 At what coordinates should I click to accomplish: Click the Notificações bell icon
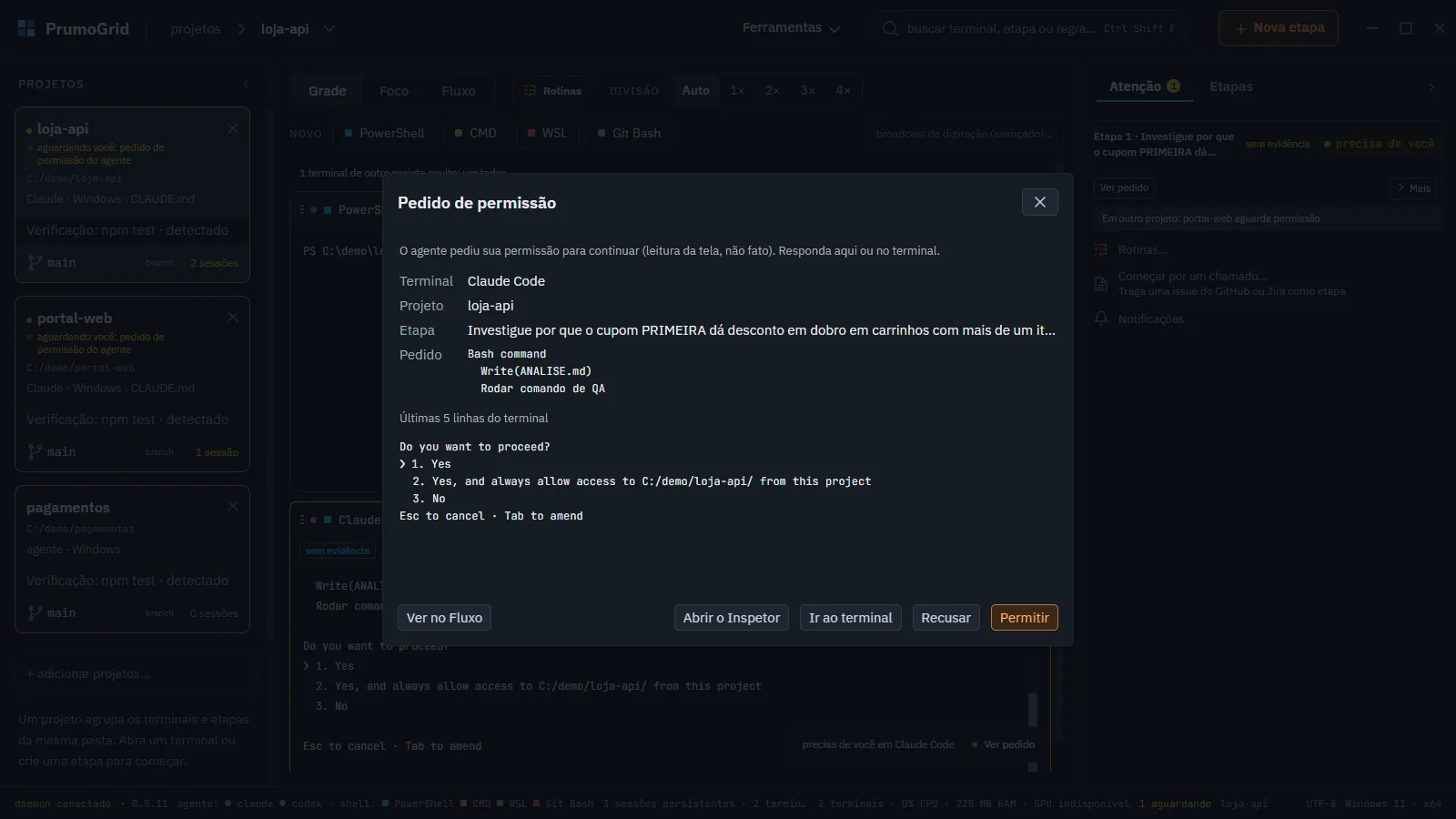[1101, 318]
